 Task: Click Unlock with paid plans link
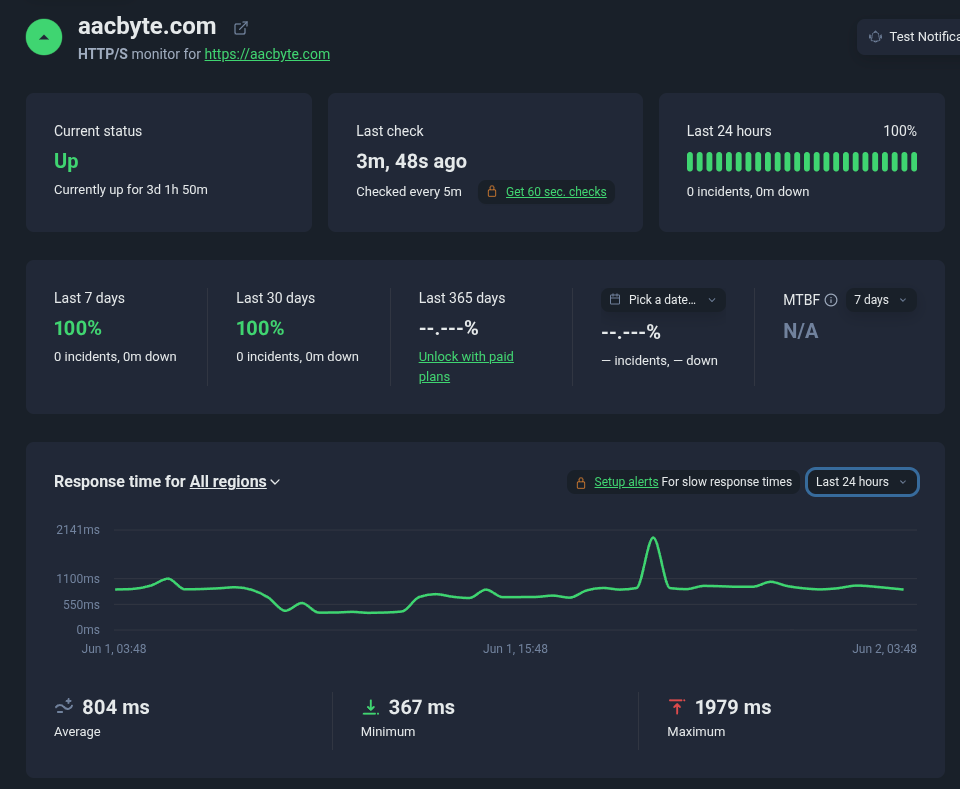click(x=466, y=366)
